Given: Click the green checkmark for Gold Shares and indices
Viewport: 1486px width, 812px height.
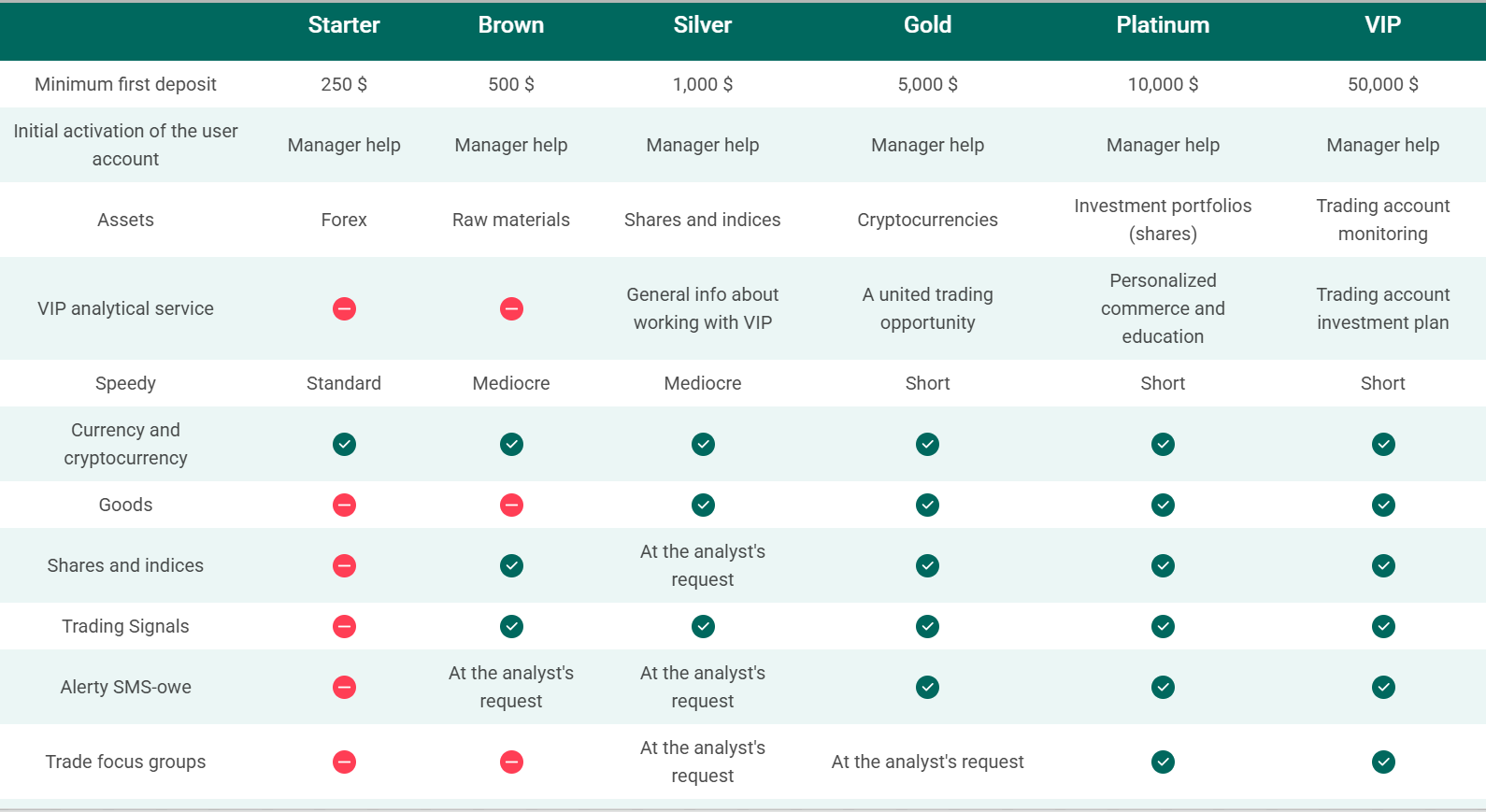Looking at the screenshot, I should click(x=927, y=565).
